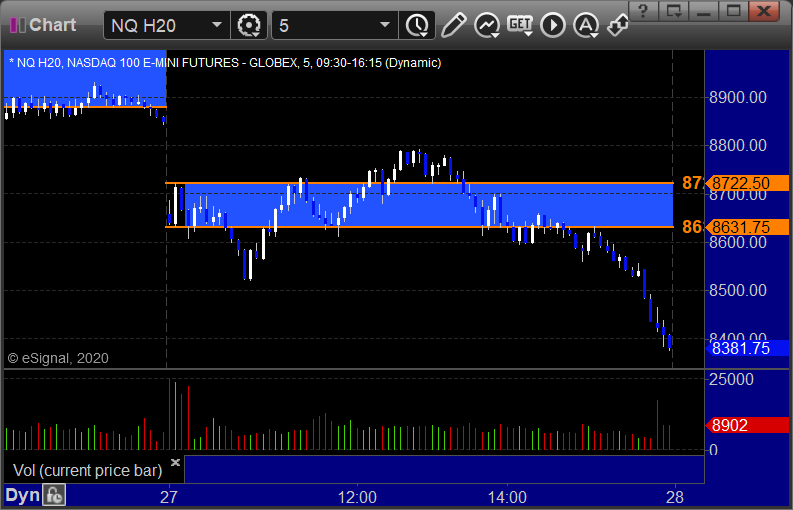
Task: Toggle the lock icon beside Dyn
Action: tap(54, 496)
